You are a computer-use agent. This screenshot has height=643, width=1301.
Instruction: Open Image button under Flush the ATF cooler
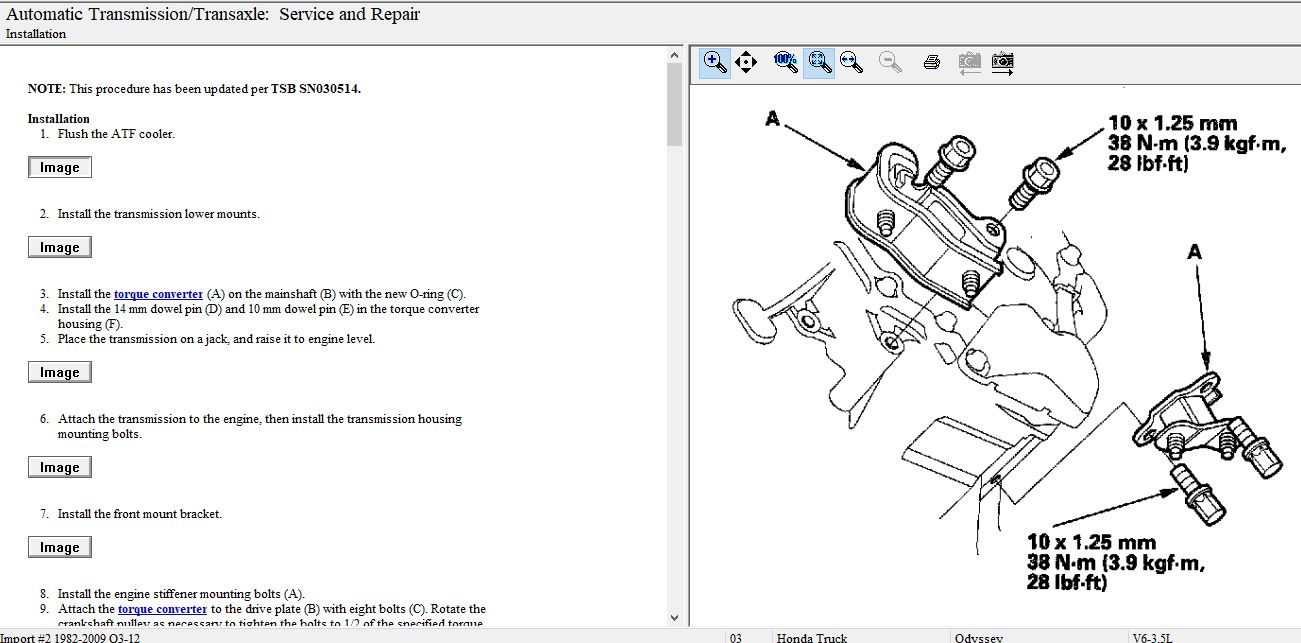60,167
